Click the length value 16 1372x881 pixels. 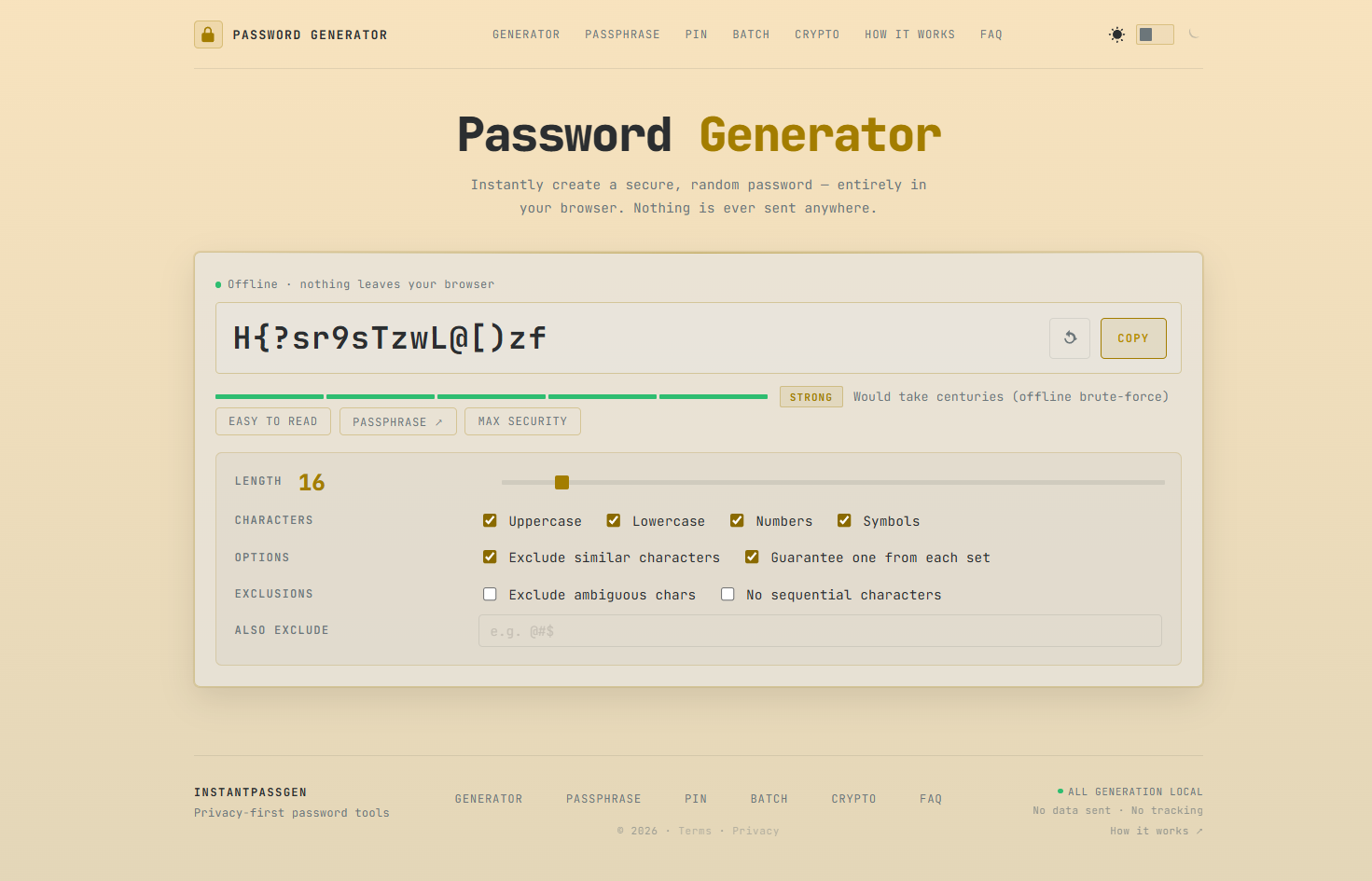click(x=312, y=482)
